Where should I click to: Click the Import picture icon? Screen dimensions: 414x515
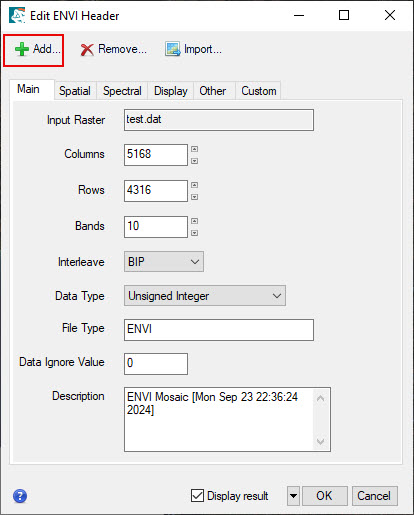(x=173, y=49)
